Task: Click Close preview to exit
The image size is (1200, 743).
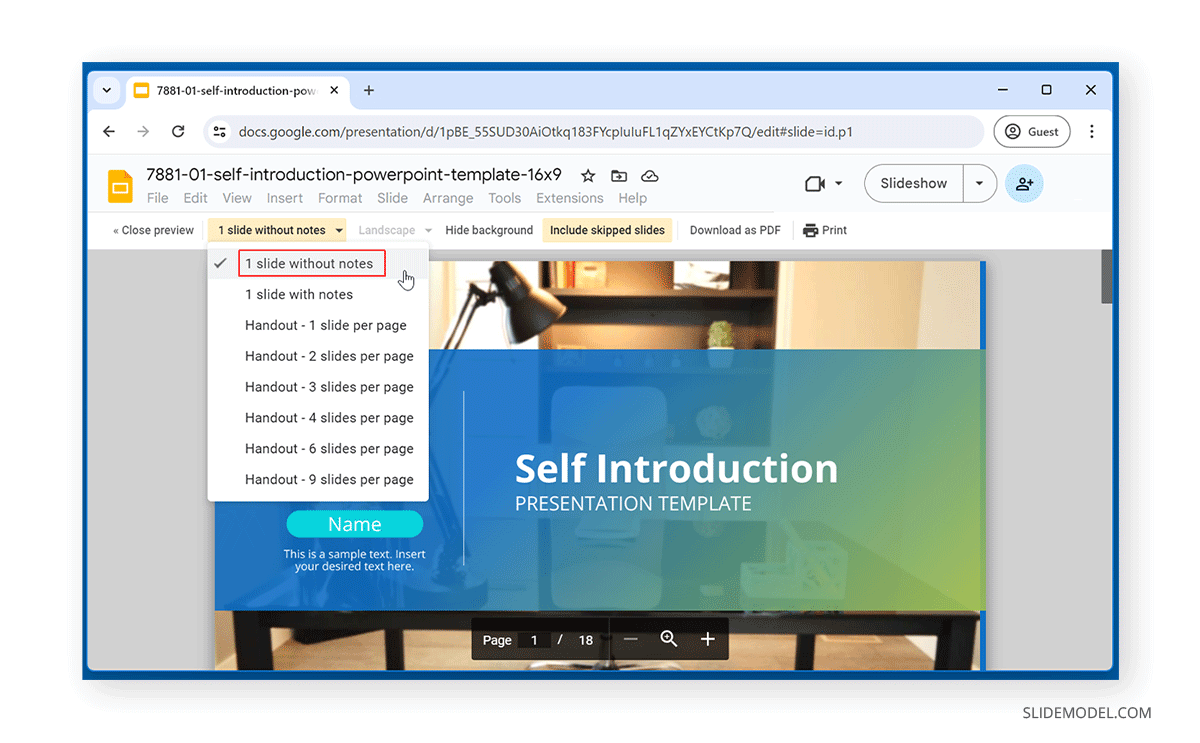Action: 152,230
